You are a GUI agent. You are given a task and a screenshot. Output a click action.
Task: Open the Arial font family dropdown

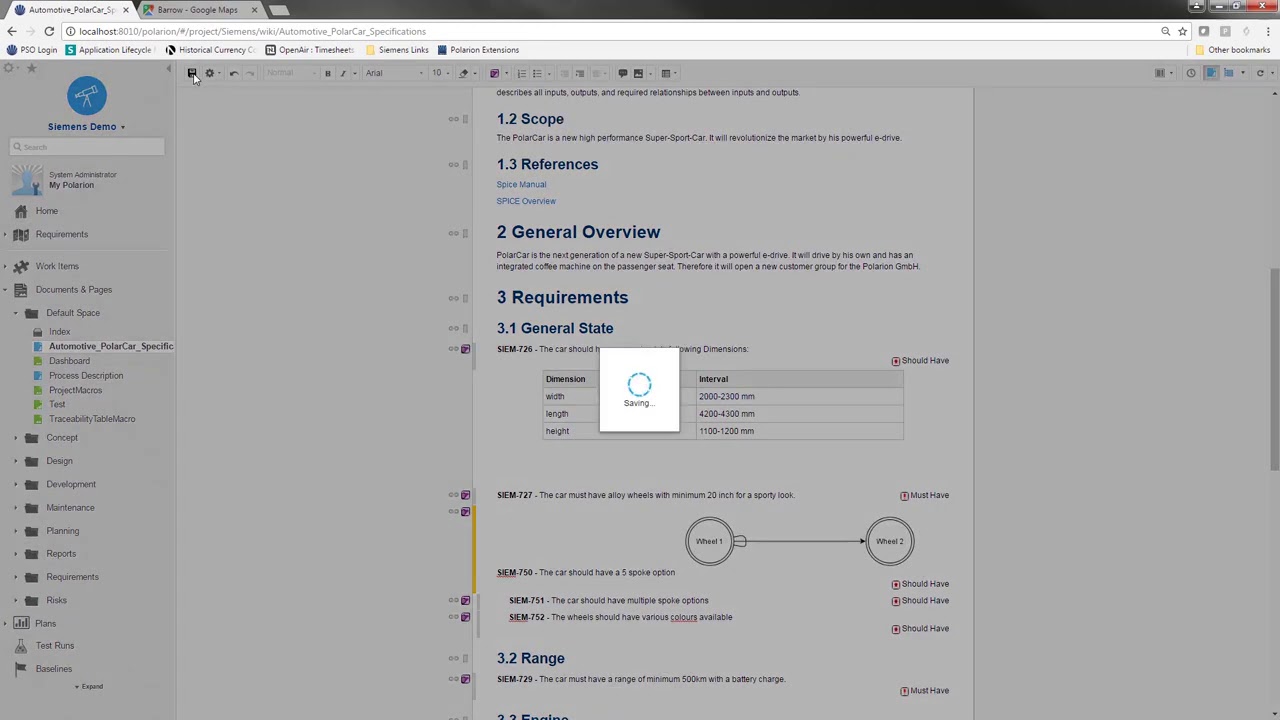point(392,73)
